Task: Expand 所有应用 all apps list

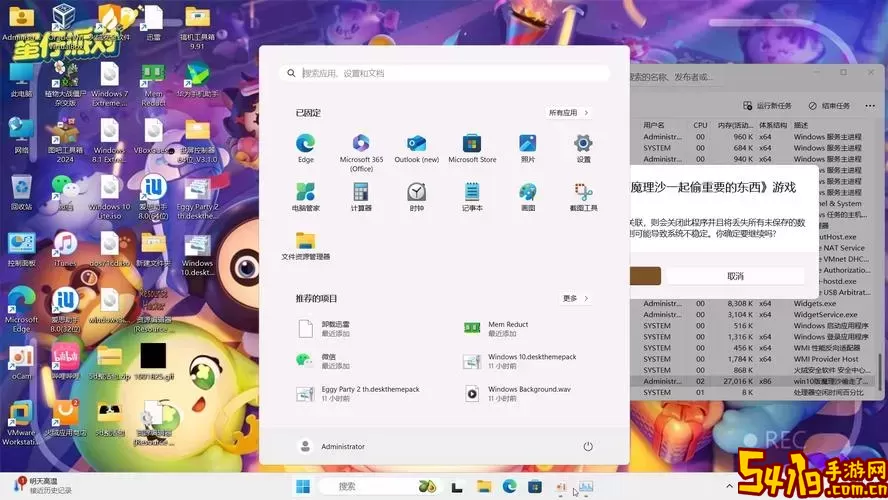Action: tap(569, 113)
